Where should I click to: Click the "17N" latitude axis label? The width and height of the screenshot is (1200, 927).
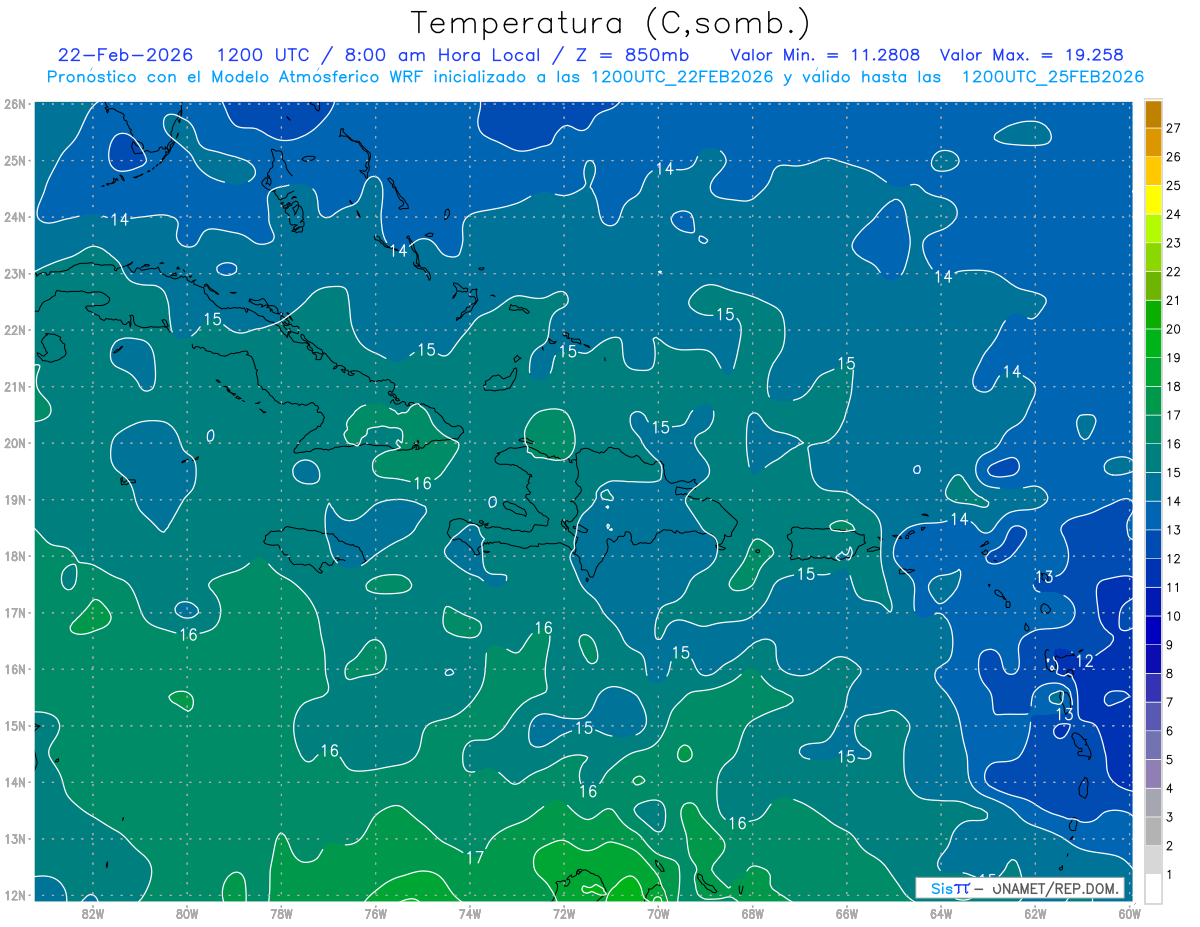click(14, 612)
